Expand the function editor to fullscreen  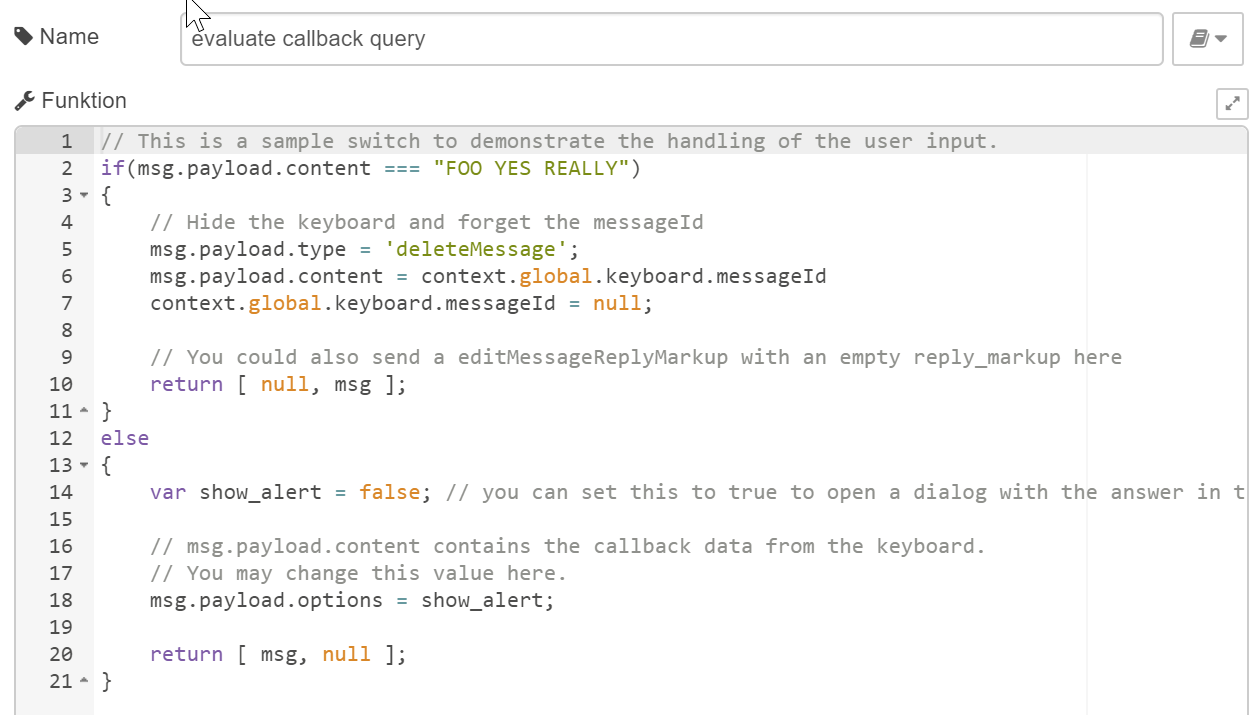(1232, 104)
